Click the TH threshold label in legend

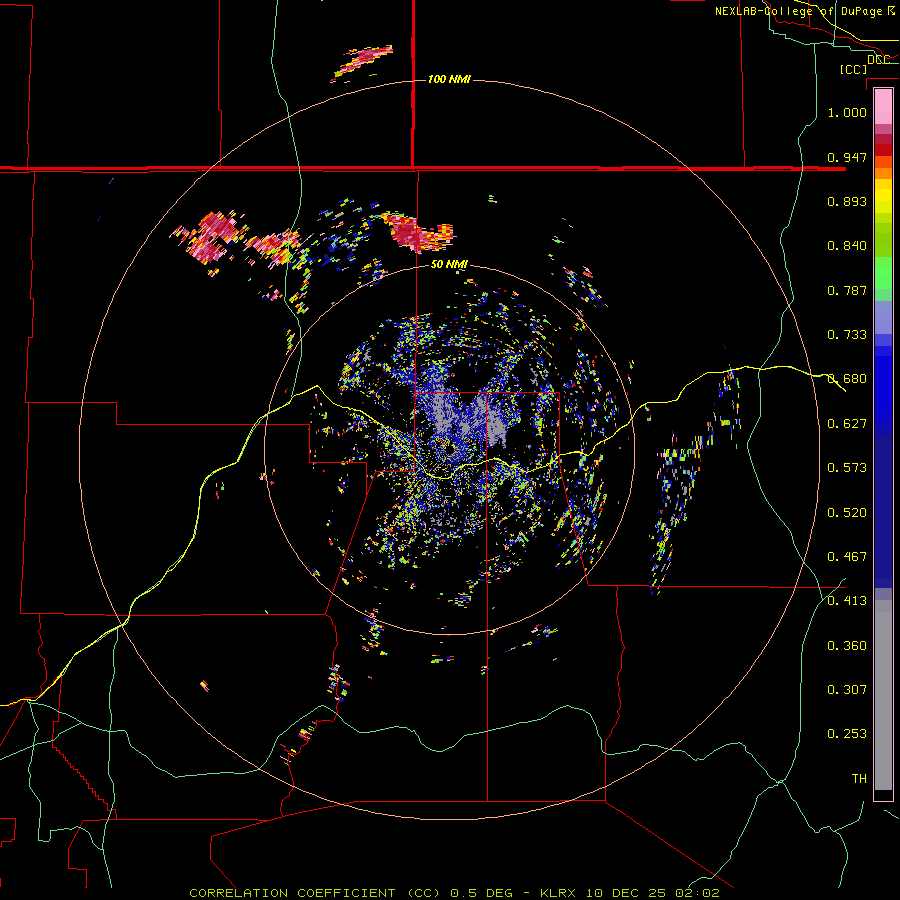859,779
